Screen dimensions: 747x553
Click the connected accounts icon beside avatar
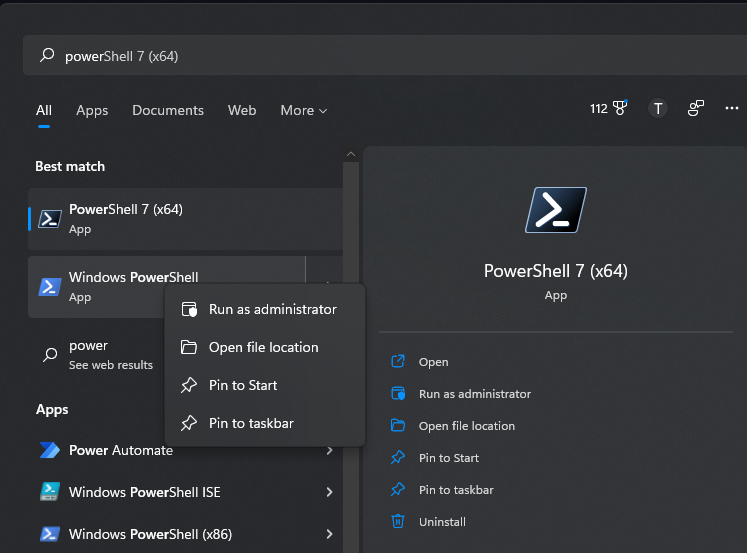pyautogui.click(x=696, y=109)
